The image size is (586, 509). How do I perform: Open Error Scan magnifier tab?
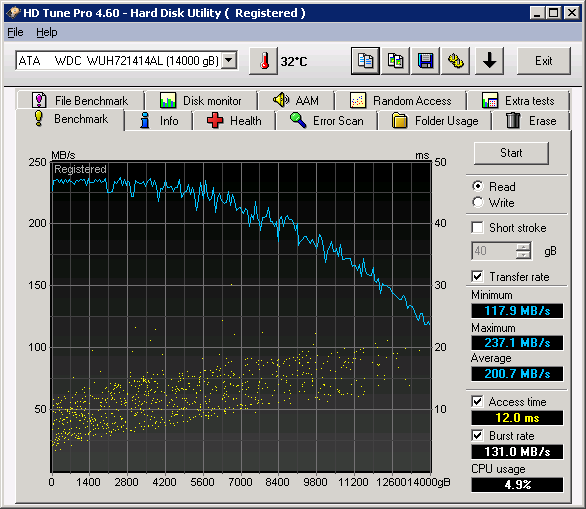point(327,121)
